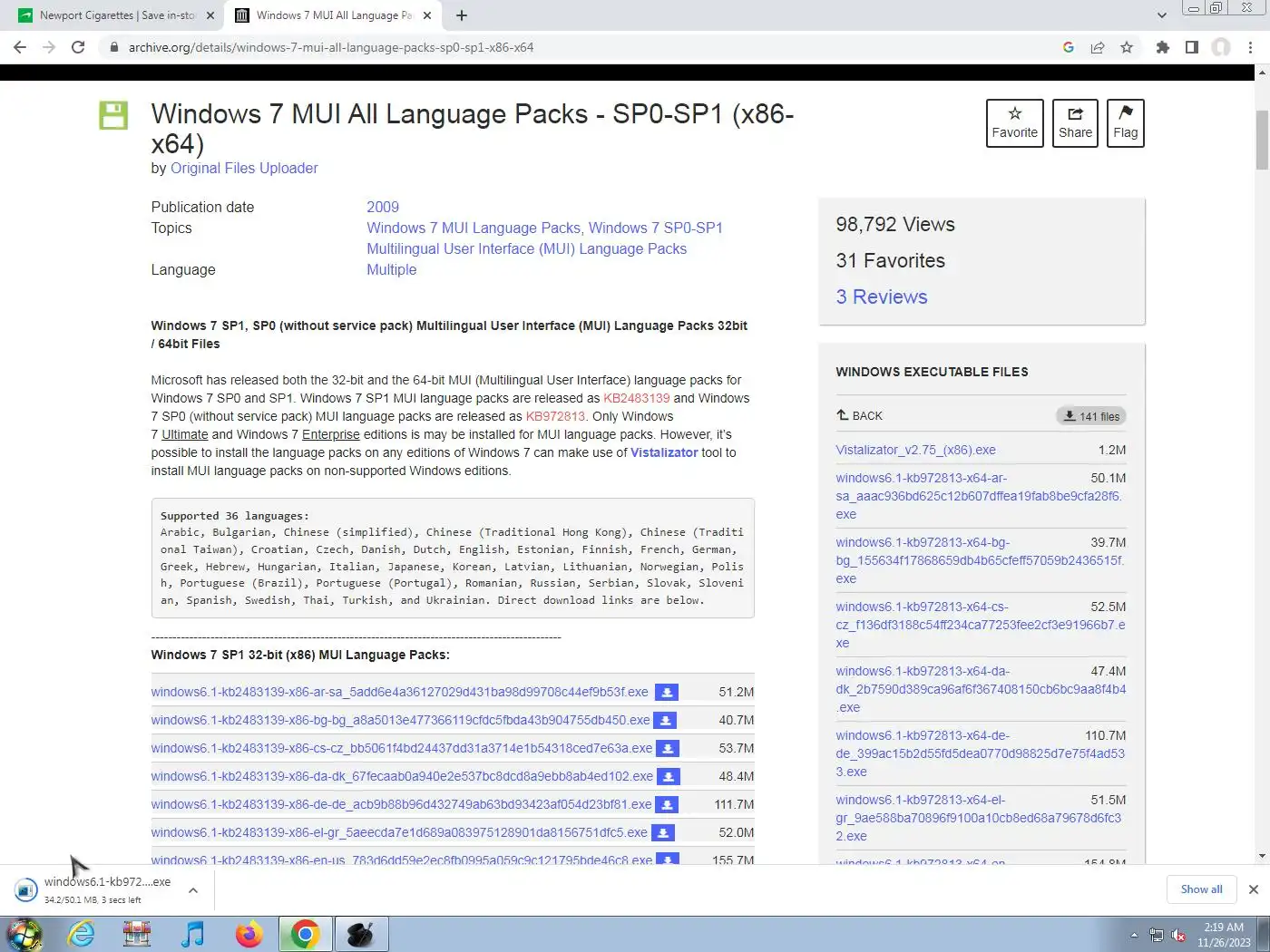Image resolution: width=1270 pixels, height=952 pixels.
Task: Download Vistalizator_v2.75_(x86).exe from the sidebar
Action: click(x=915, y=450)
